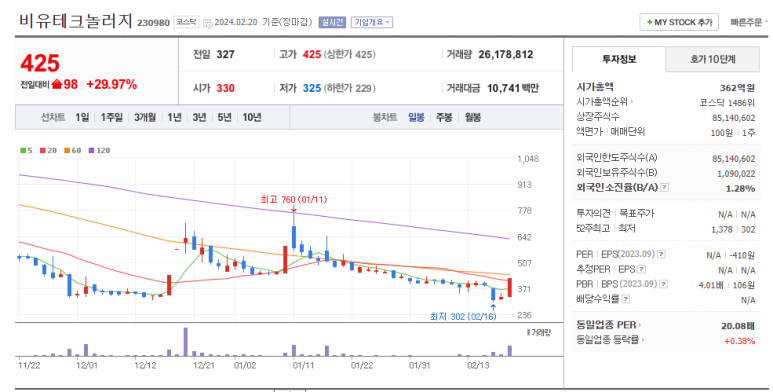Click the 전일 value 327
The image size is (773, 392).
coord(225,55)
